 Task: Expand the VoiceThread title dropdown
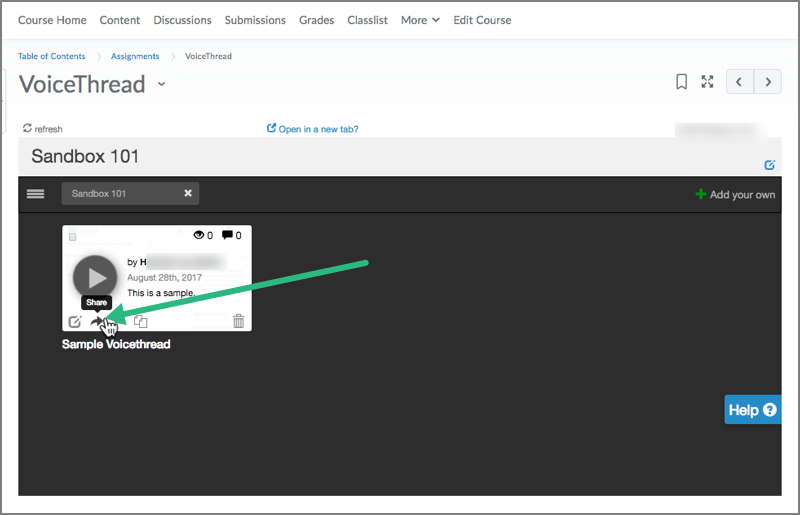[x=161, y=84]
